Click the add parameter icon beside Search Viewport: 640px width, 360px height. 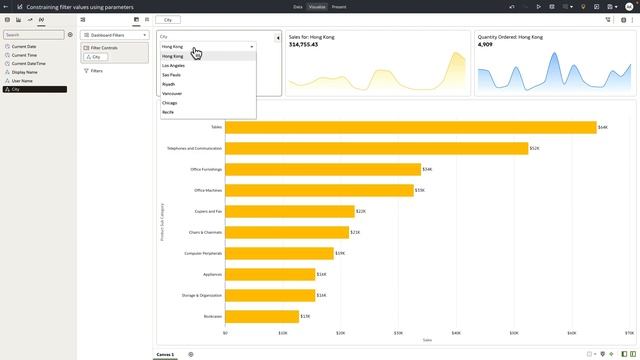pos(70,35)
